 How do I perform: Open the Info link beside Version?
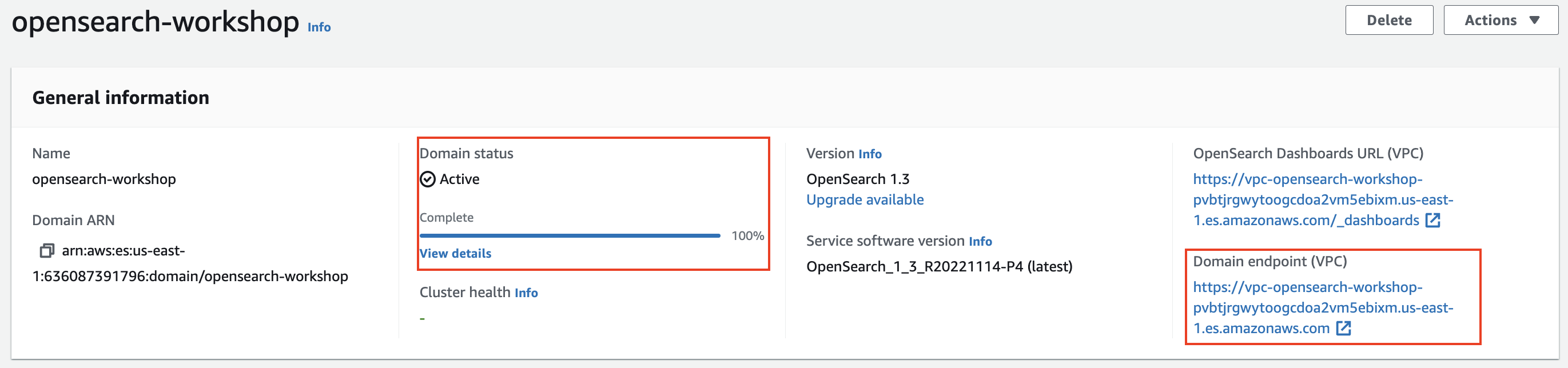(870, 154)
